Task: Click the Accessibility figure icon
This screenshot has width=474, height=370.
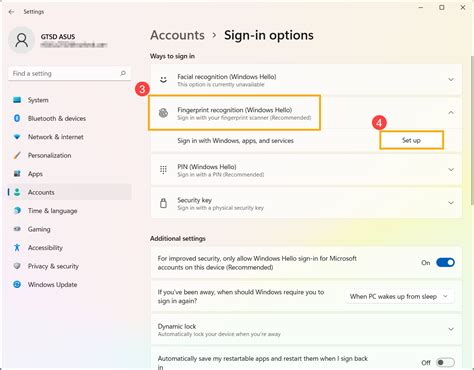Action: click(17, 247)
